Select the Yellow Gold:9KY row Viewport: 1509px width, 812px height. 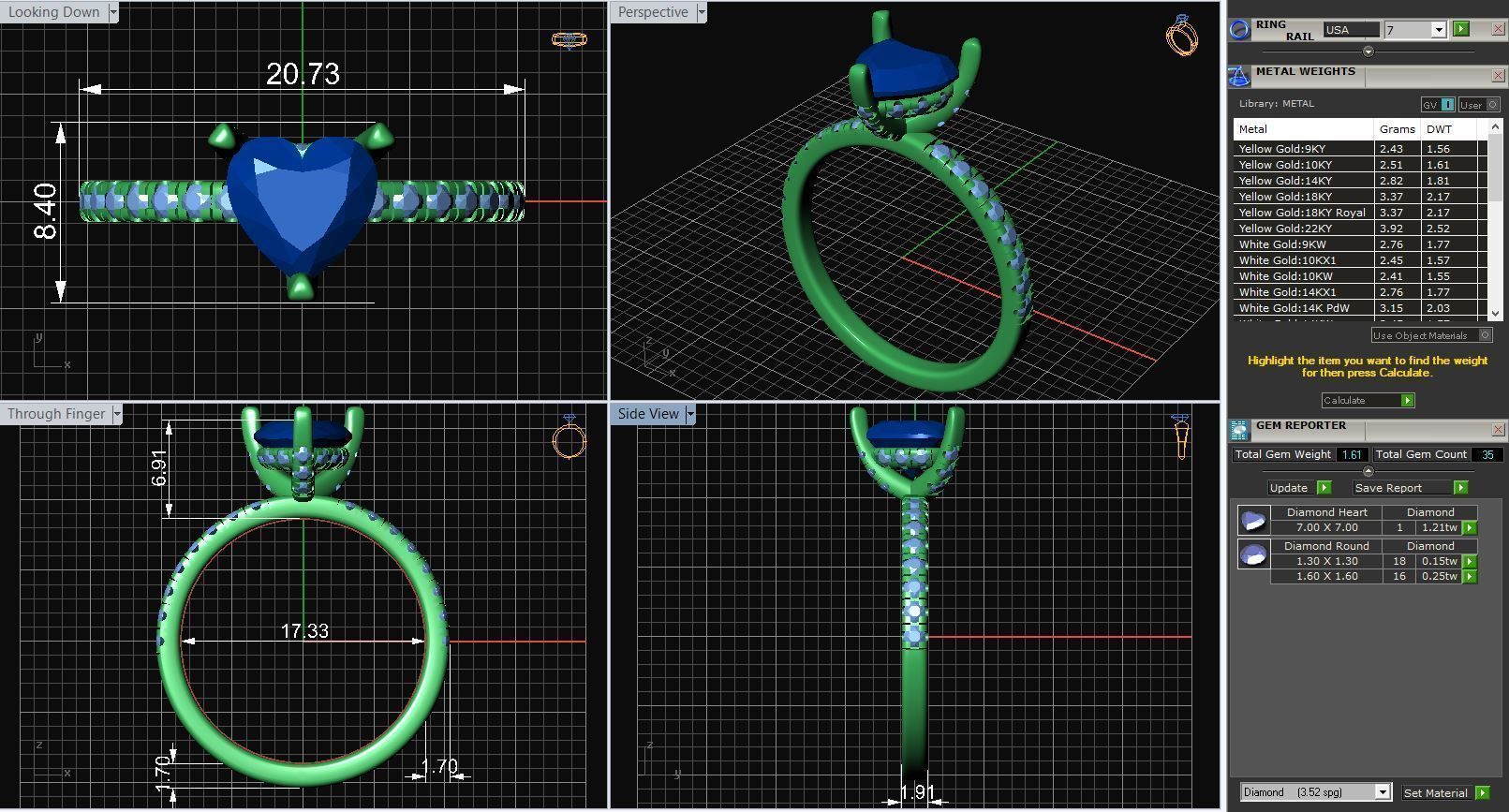1360,148
